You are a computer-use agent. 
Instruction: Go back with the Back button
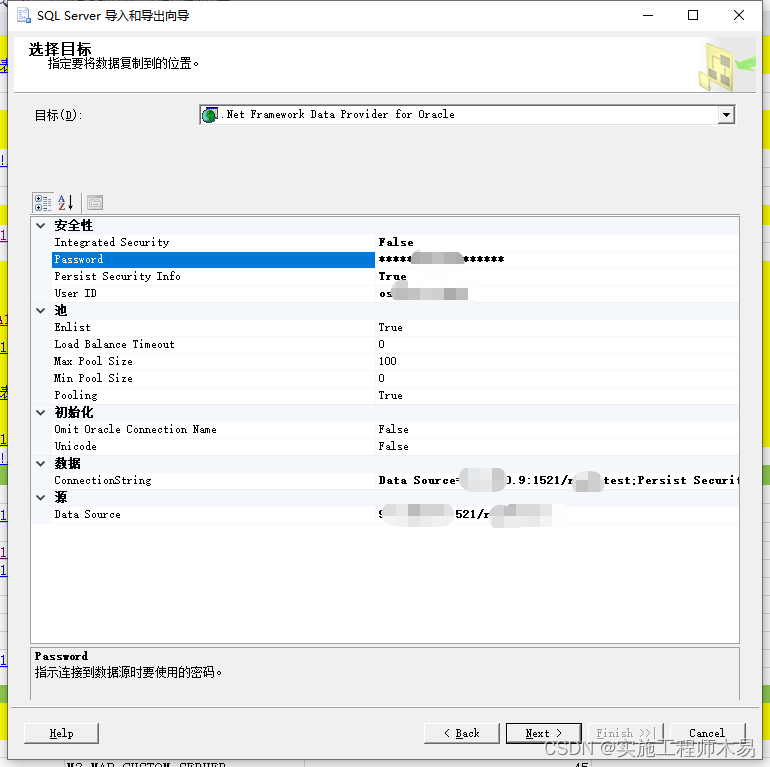pos(462,733)
